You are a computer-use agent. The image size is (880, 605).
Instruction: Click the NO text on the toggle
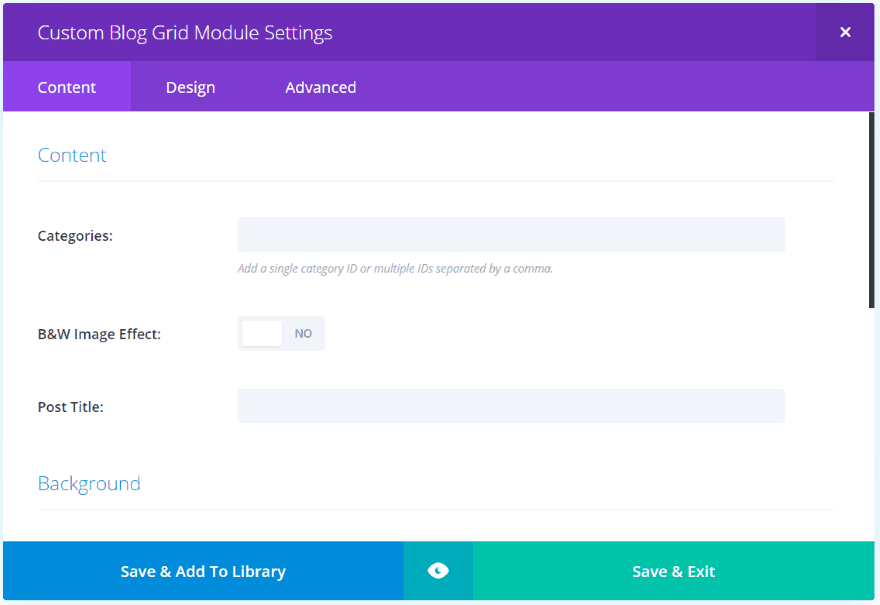coord(303,333)
